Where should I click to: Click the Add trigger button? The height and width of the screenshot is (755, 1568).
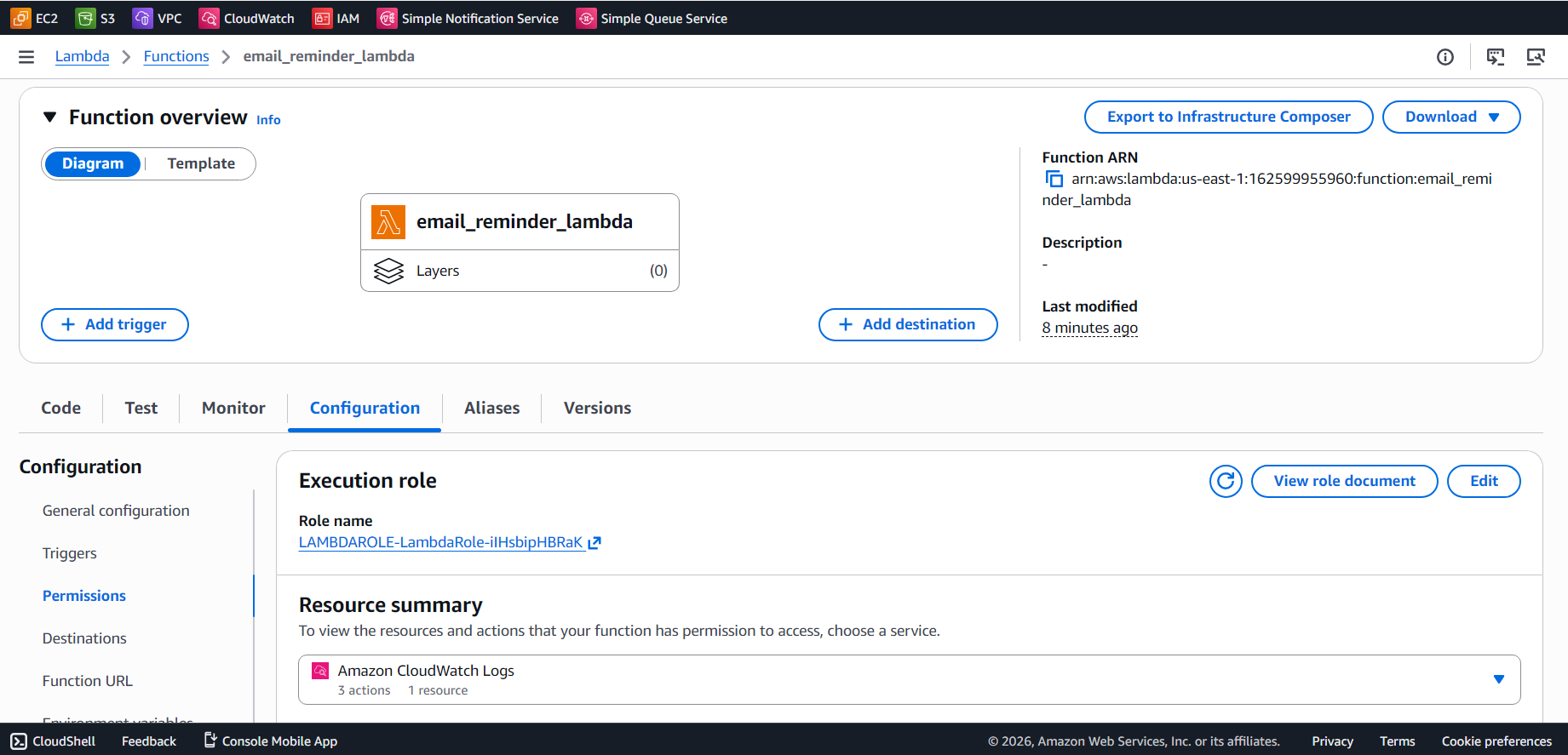point(115,324)
